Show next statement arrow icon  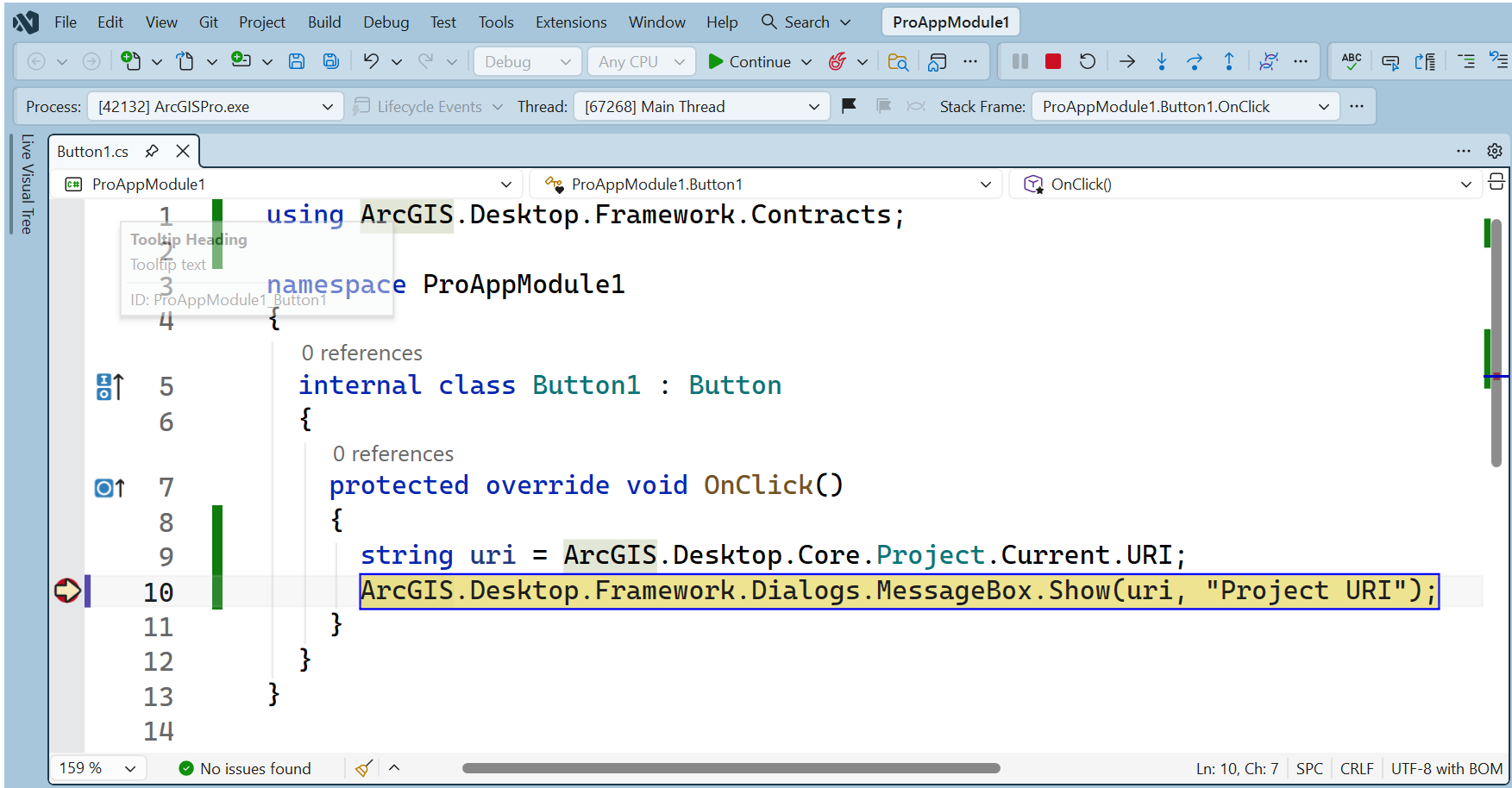(x=1127, y=61)
